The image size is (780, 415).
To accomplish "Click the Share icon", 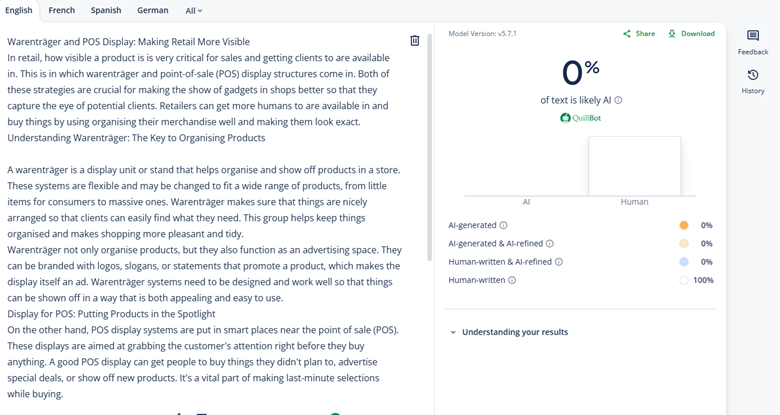I will 627,34.
